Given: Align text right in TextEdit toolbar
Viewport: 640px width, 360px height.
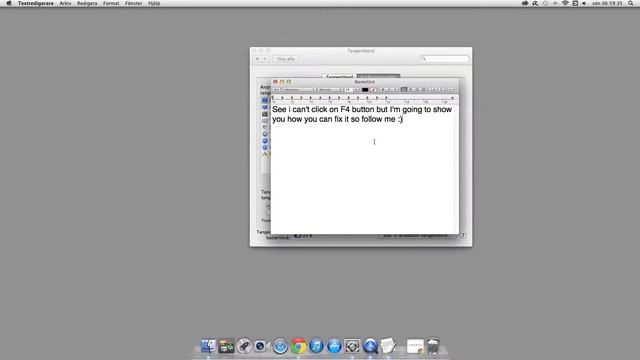Looking at the screenshot, I should click(418, 89).
